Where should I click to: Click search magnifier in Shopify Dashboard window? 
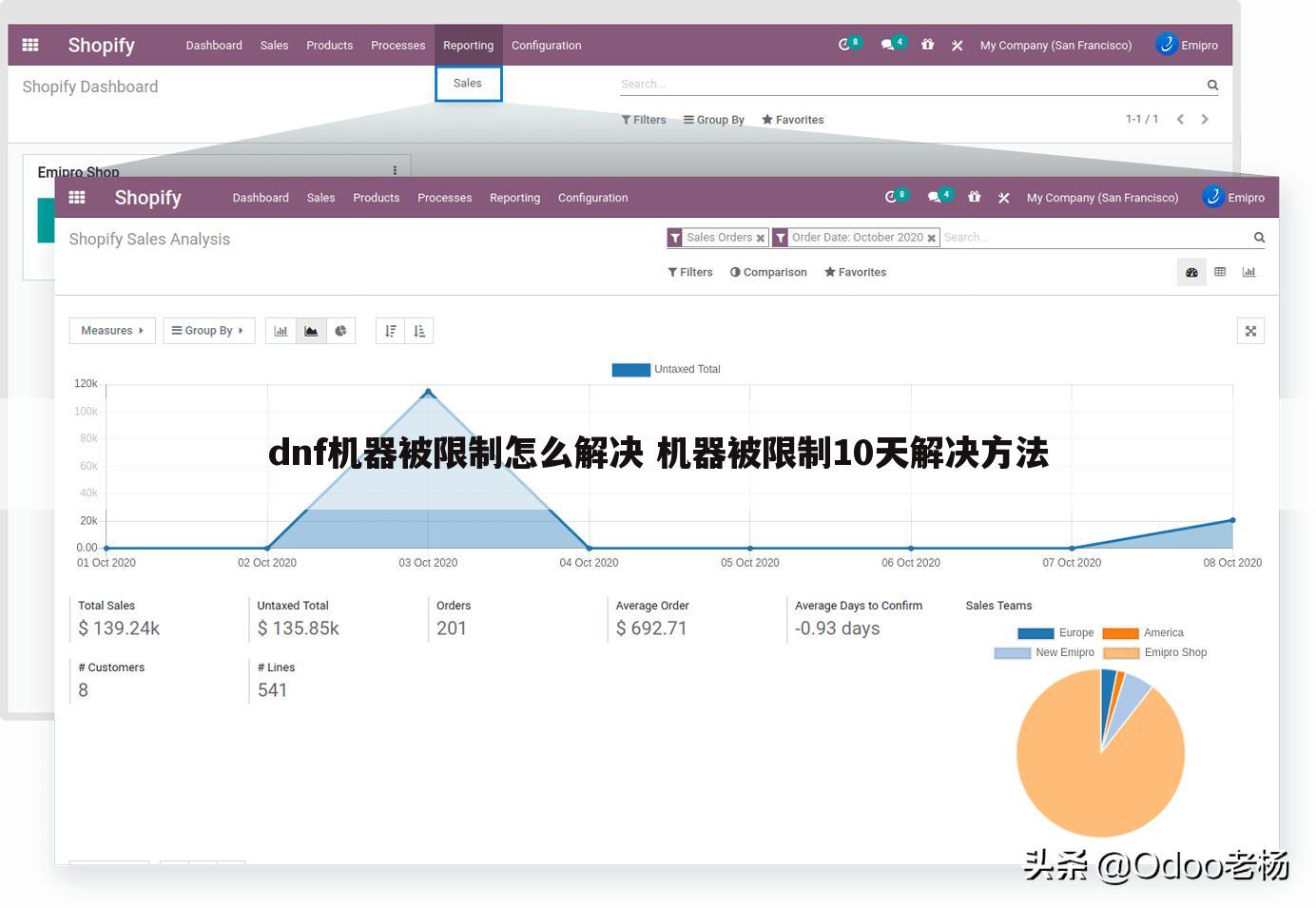[x=1212, y=85]
